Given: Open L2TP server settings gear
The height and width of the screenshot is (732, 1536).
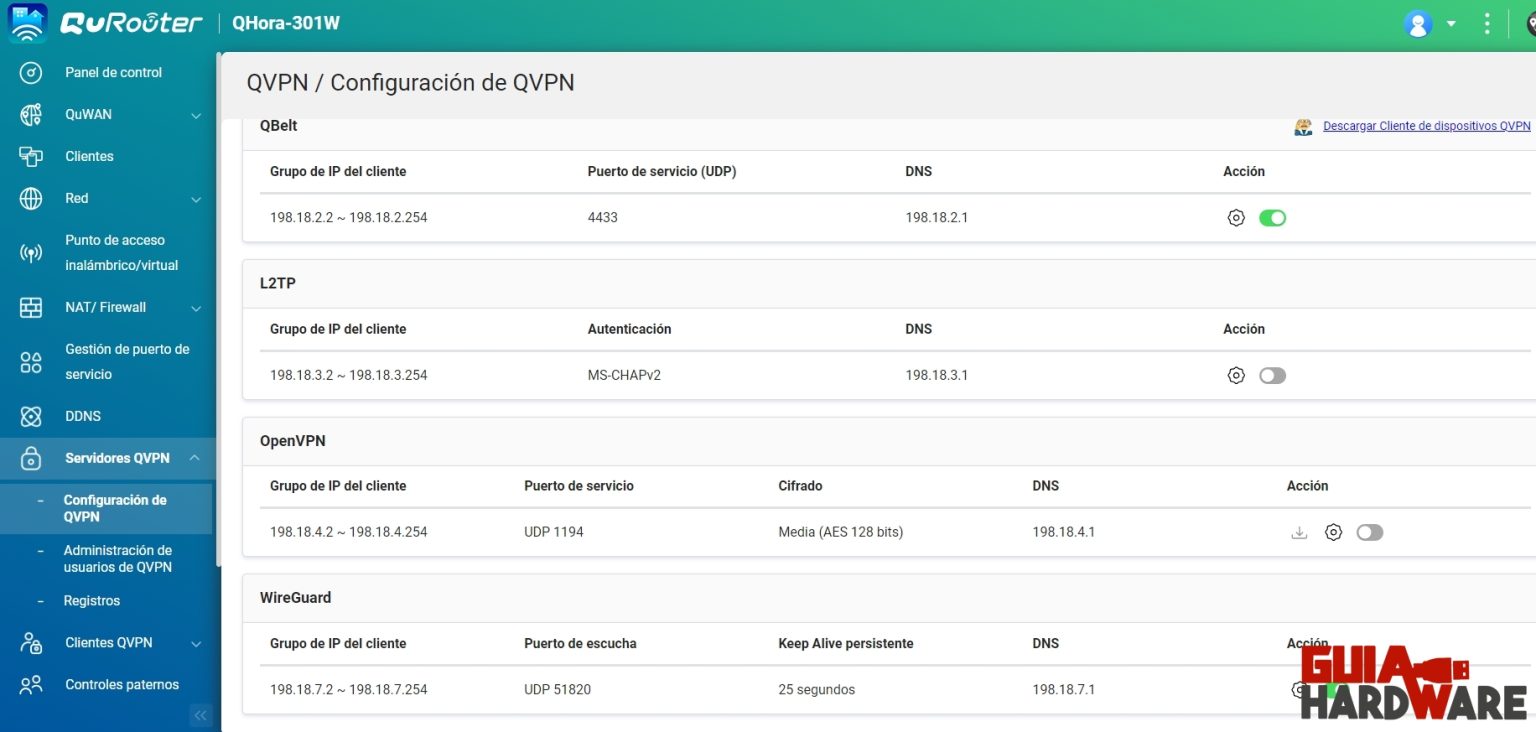Looking at the screenshot, I should point(1236,375).
